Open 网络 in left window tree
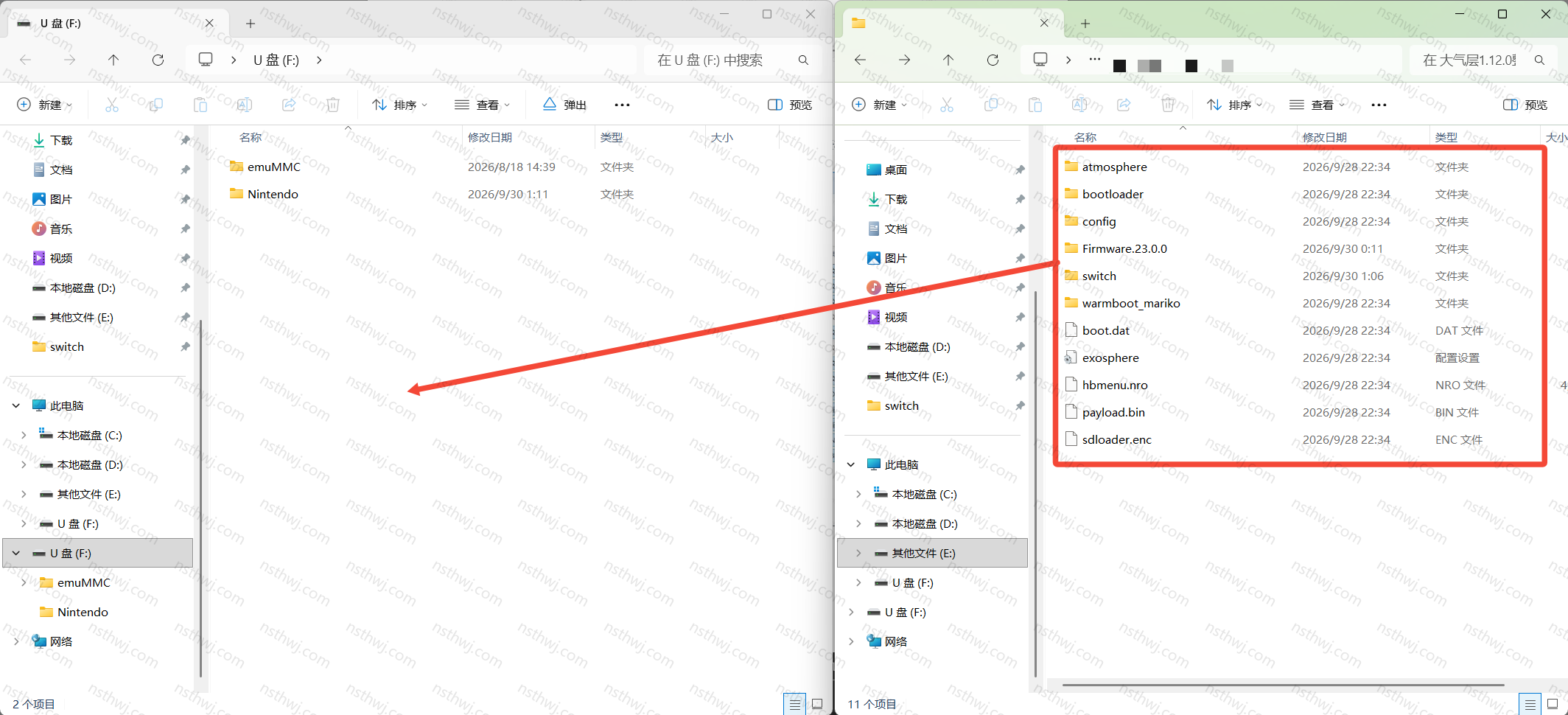This screenshot has width=1568, height=715. 61,641
